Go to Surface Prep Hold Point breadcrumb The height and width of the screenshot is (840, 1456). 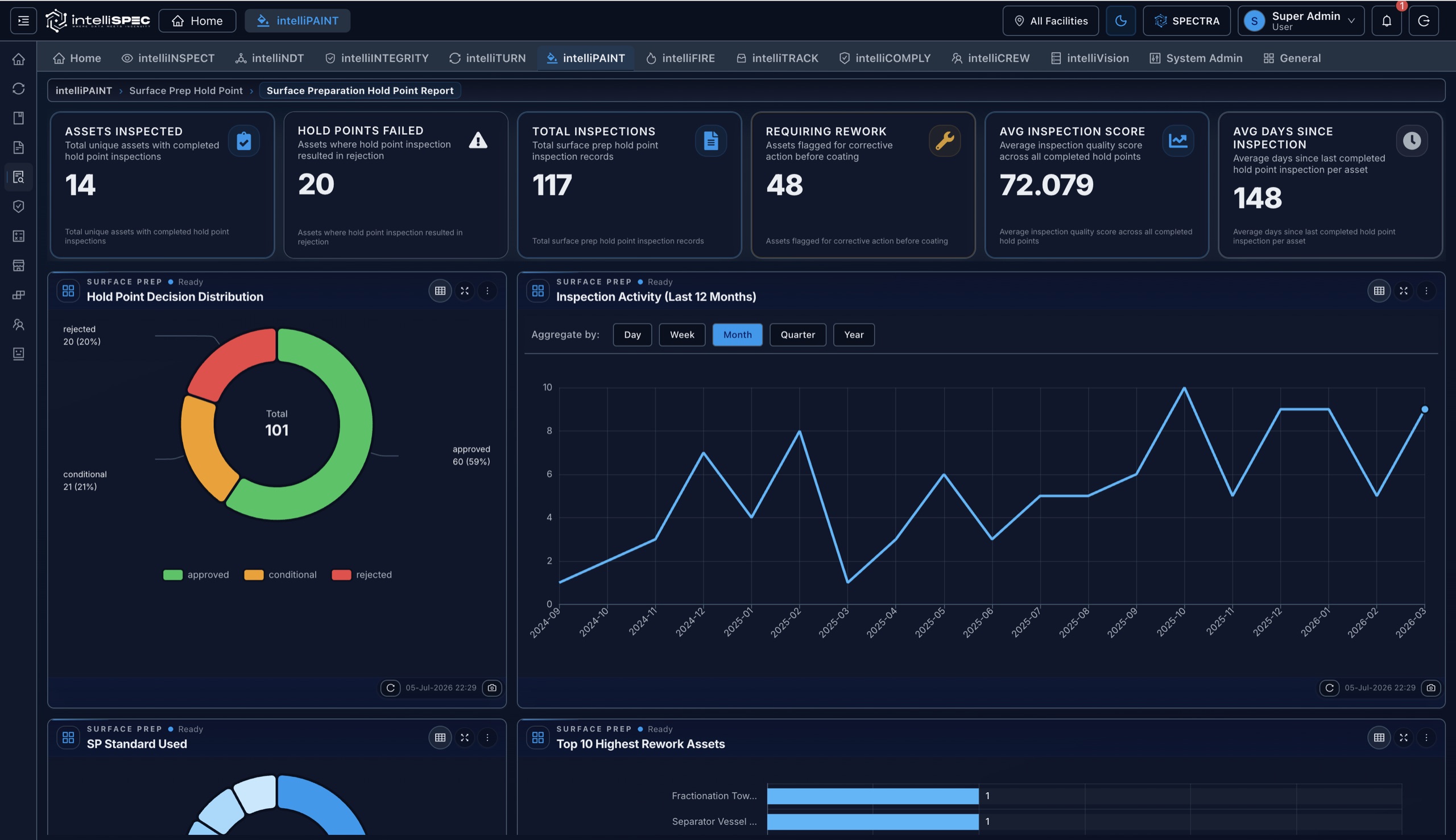[x=186, y=90]
